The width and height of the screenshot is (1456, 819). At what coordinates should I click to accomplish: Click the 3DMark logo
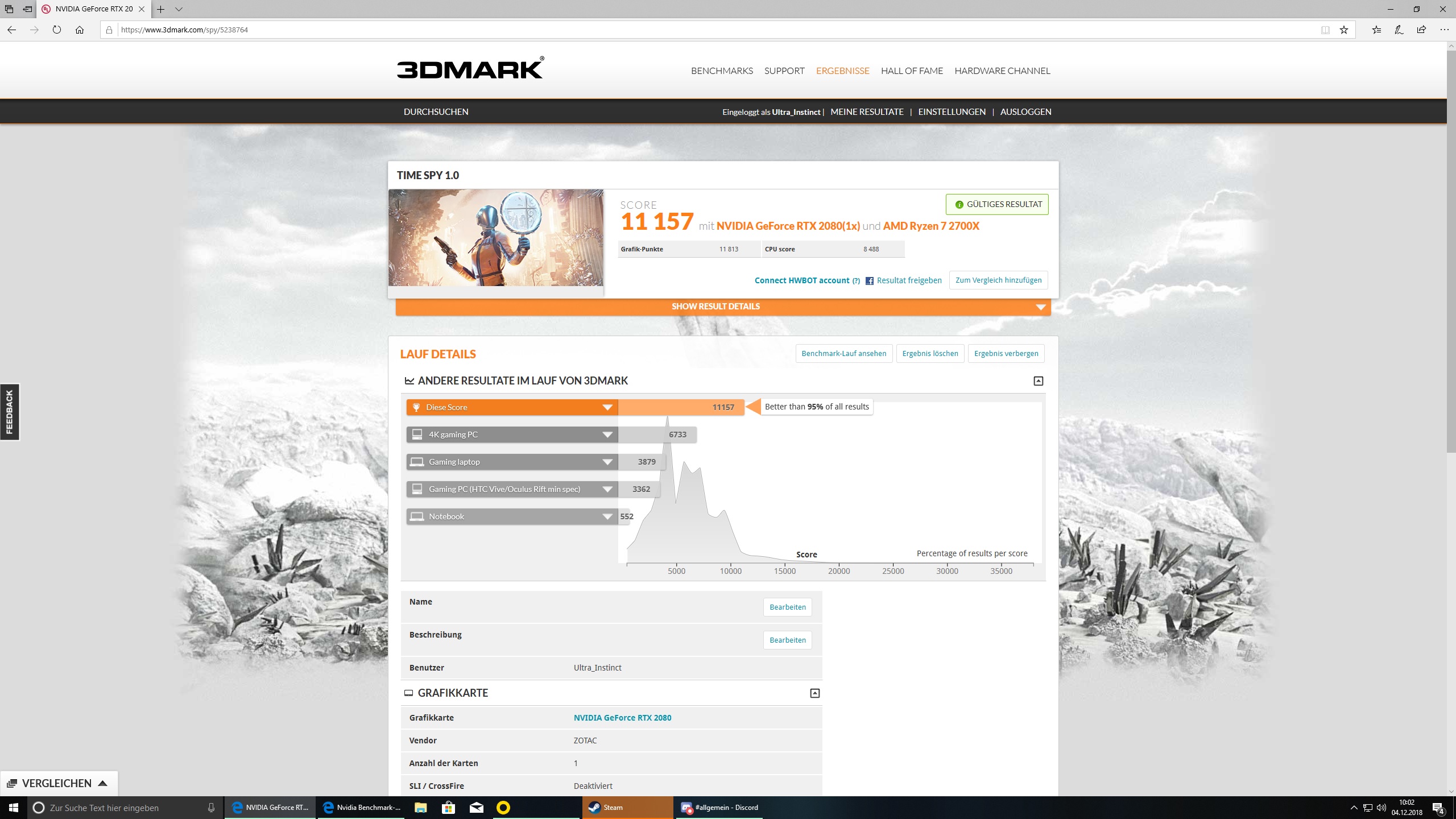[x=470, y=69]
